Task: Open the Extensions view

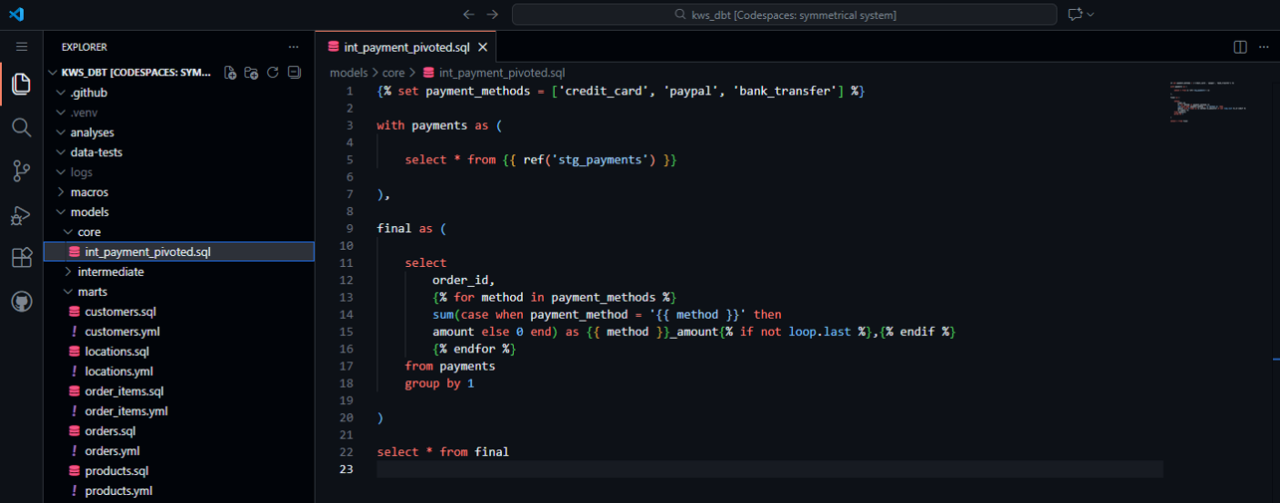Action: click(21, 258)
